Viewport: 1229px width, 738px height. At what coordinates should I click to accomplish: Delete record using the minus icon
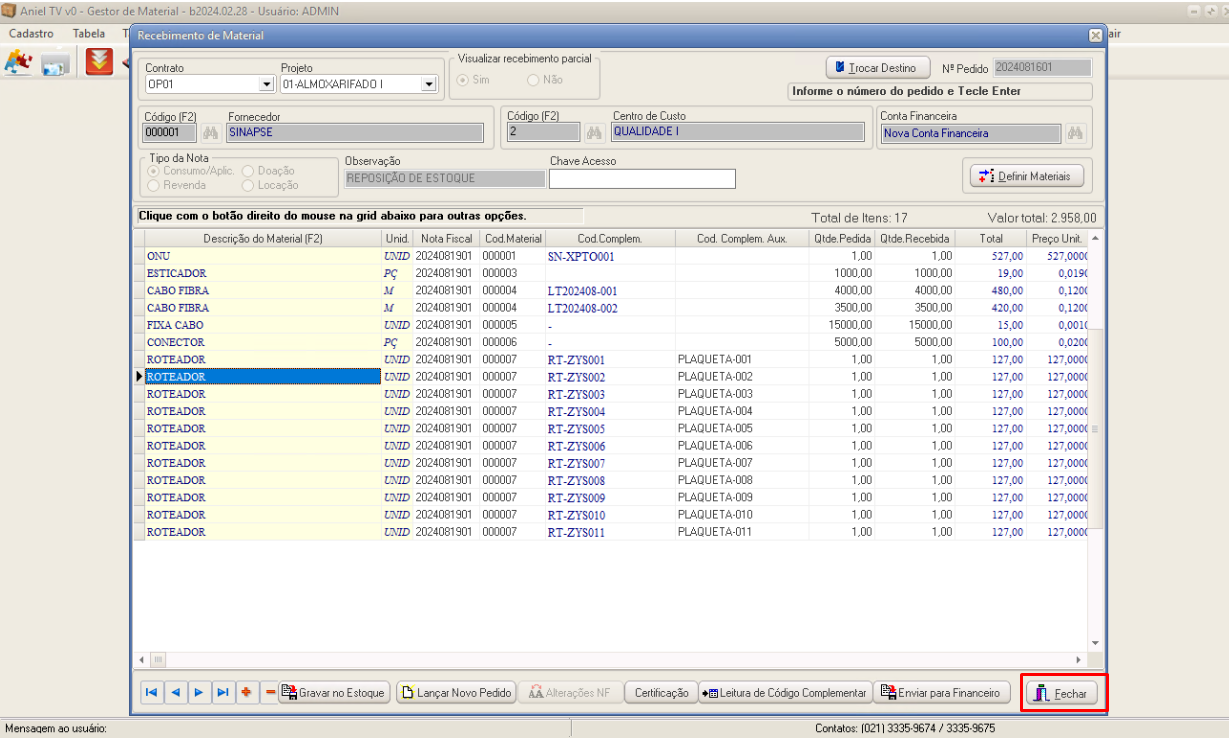269,692
